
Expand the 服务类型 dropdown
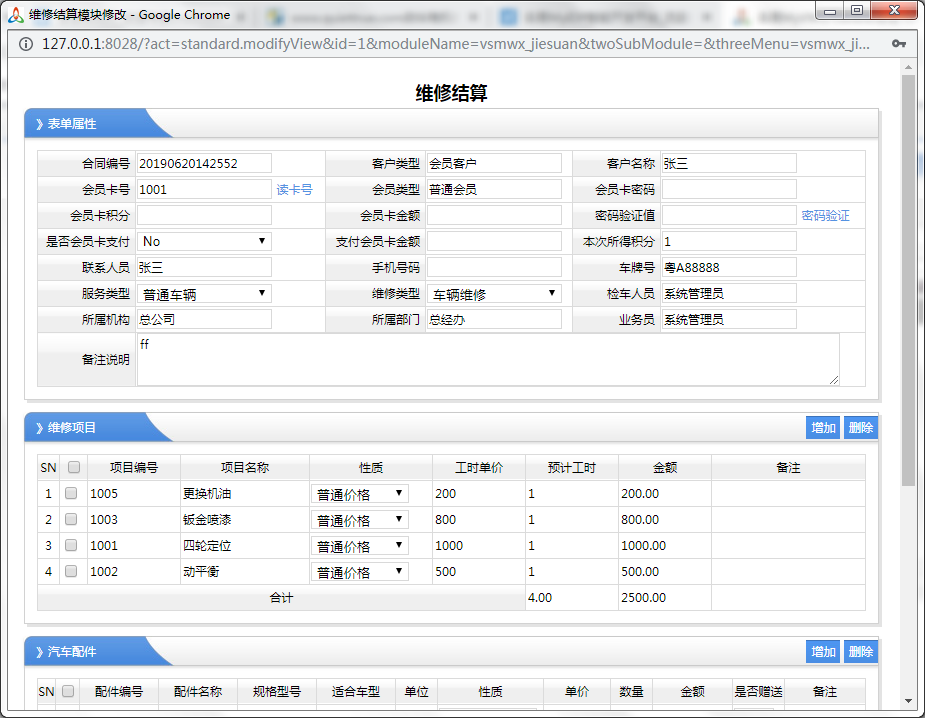(x=204, y=294)
